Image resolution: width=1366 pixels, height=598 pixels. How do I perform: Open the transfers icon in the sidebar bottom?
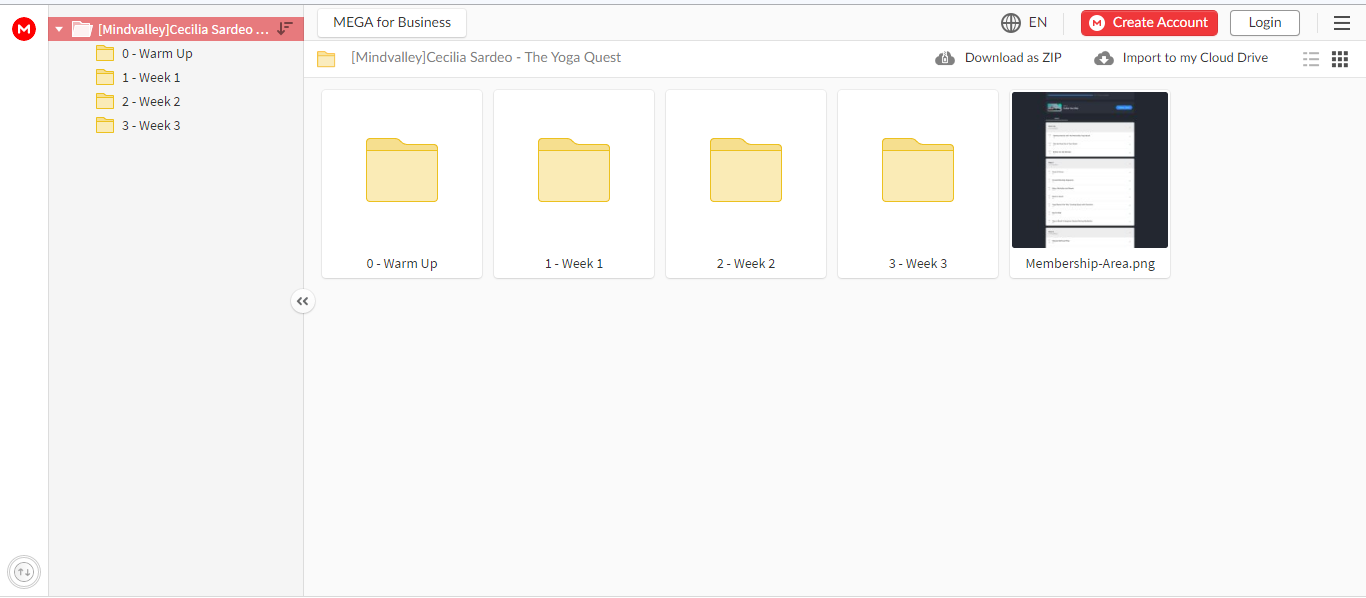24,572
